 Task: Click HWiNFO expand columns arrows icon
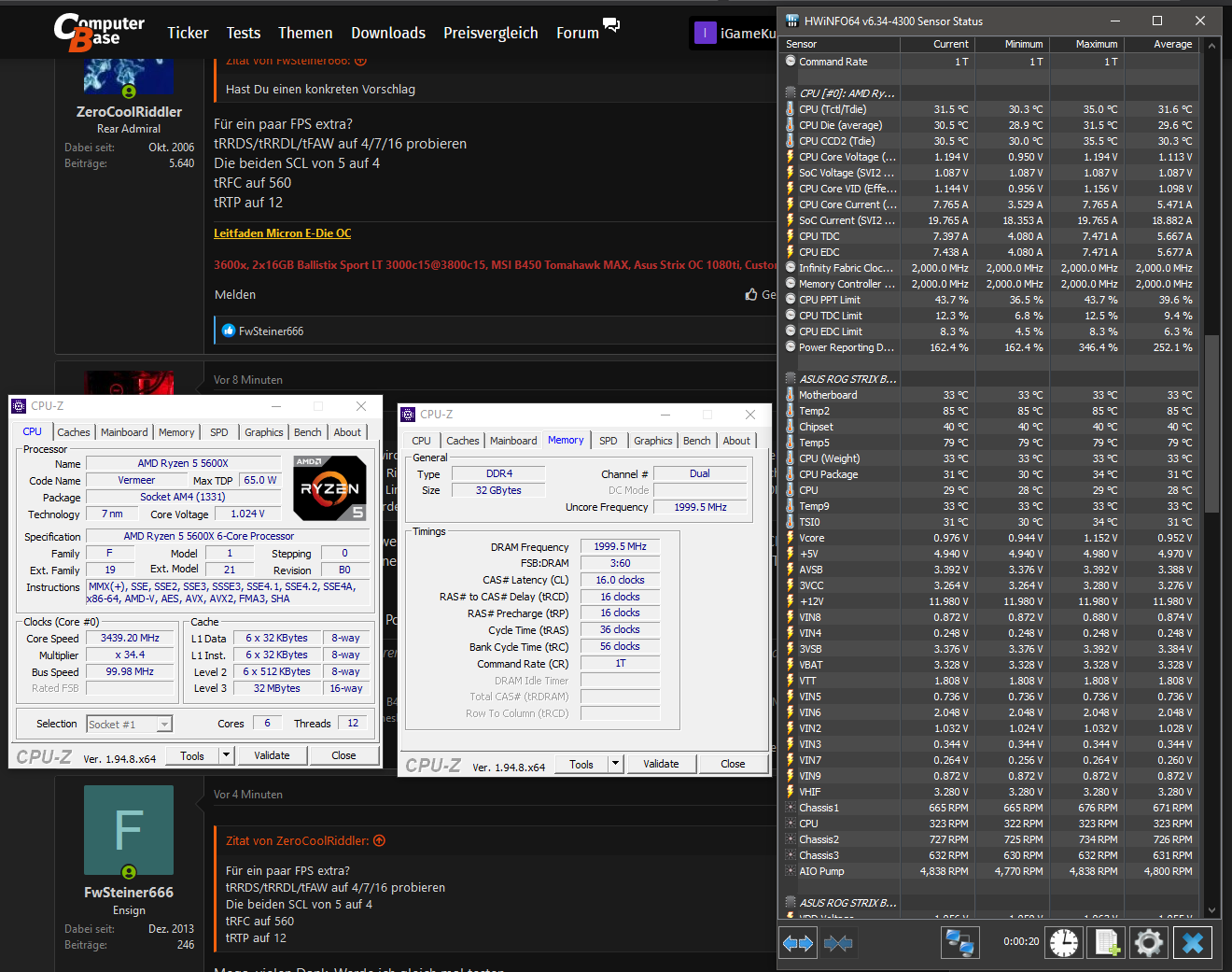point(798,943)
